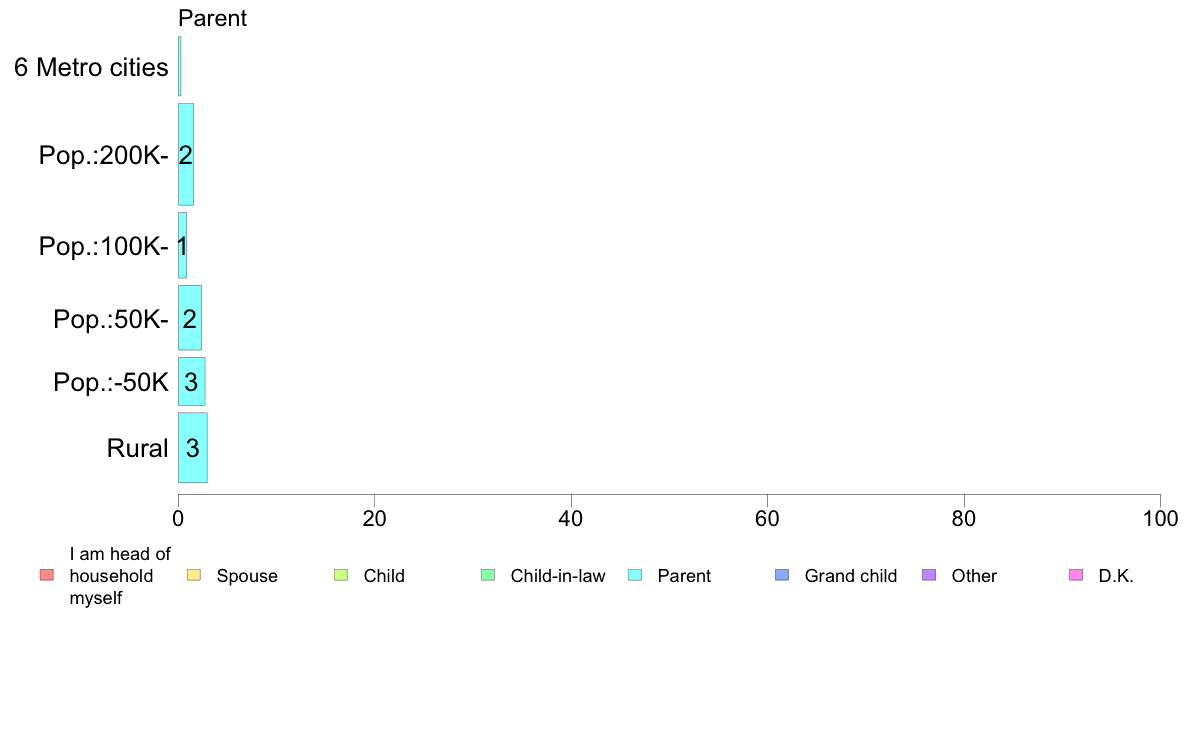Image resolution: width=1188 pixels, height=736 pixels.
Task: Click the Child-in-law legend label
Action: pyautogui.click(x=558, y=576)
